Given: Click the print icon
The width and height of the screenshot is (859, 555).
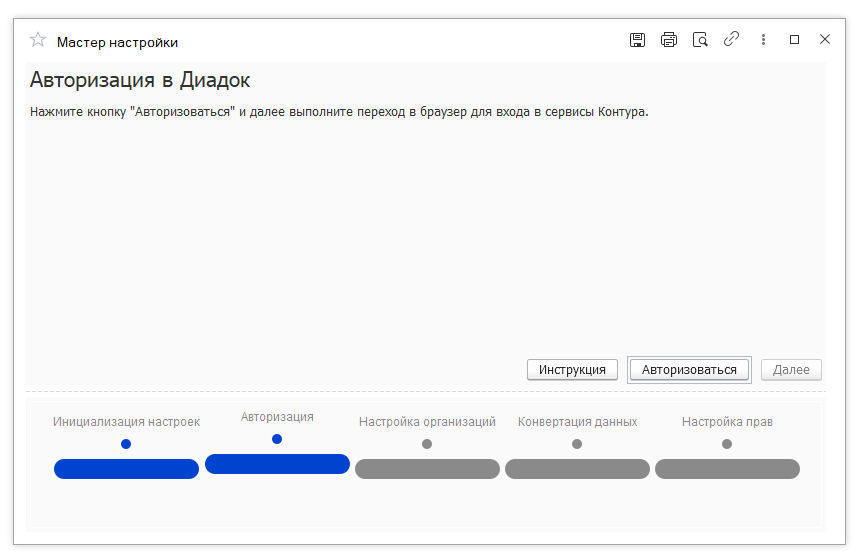Looking at the screenshot, I should [x=669, y=40].
